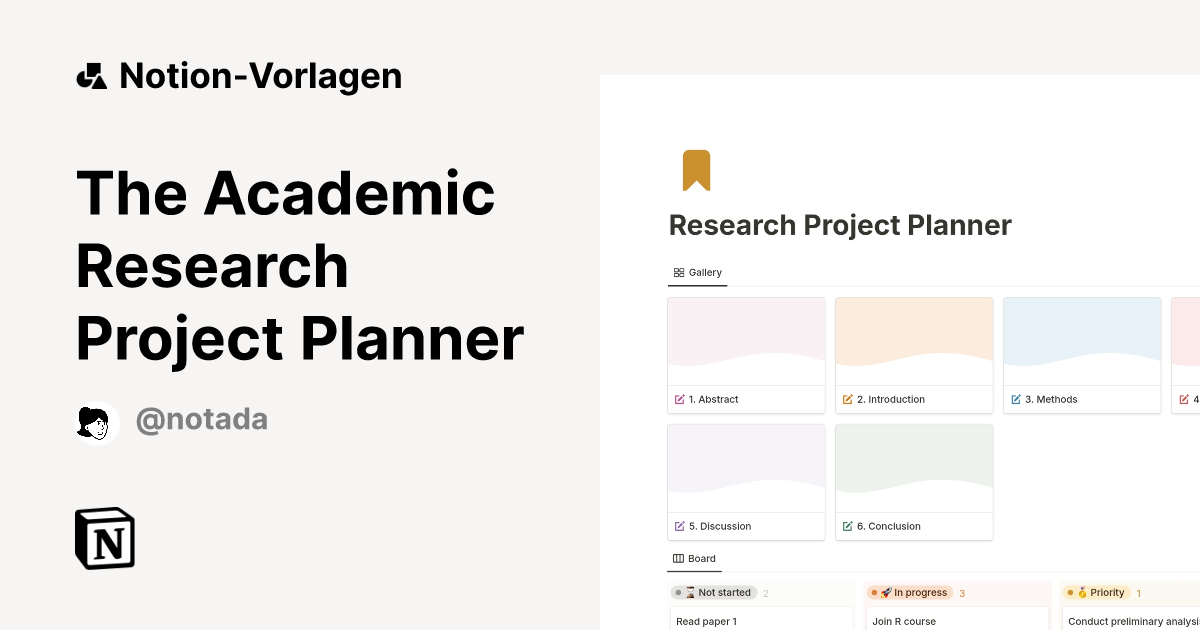Image resolution: width=1200 pixels, height=630 pixels.
Task: Open the In progress status group
Action: click(911, 592)
